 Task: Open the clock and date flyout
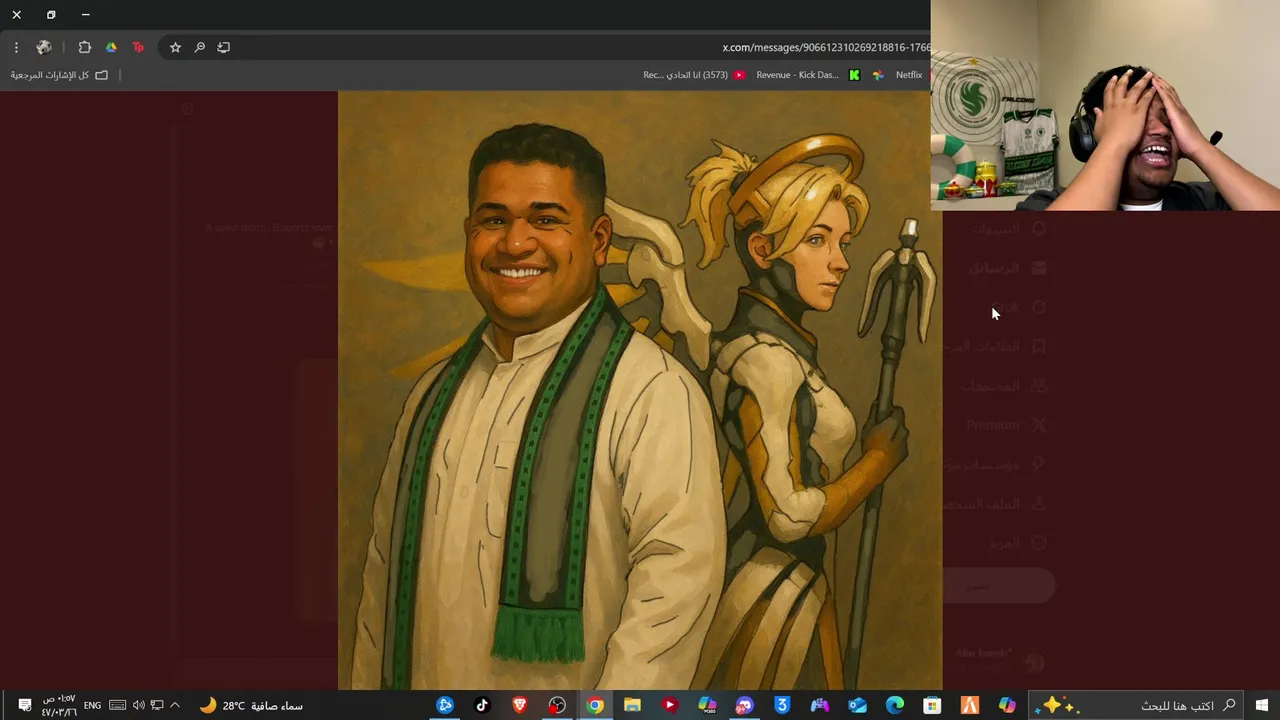pyautogui.click(x=59, y=706)
